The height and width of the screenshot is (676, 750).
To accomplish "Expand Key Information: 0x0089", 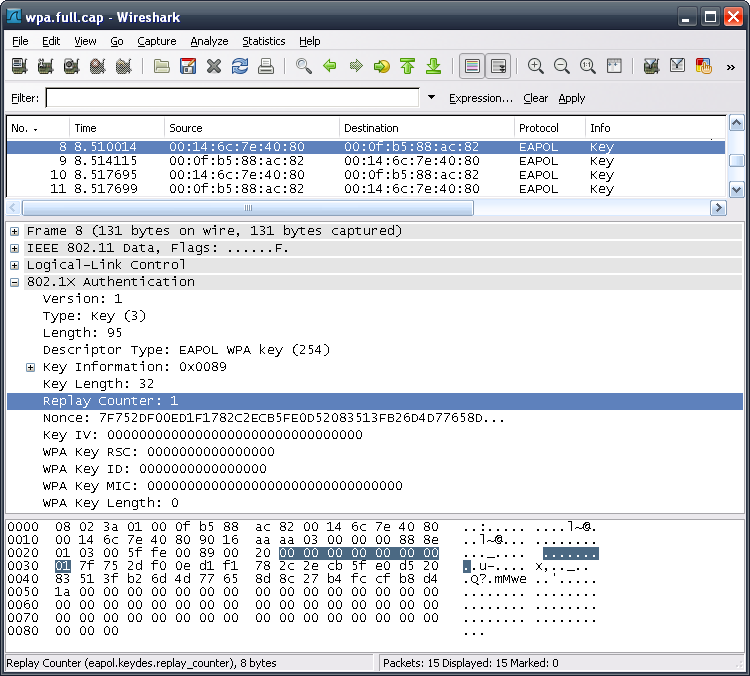I will 31,367.
